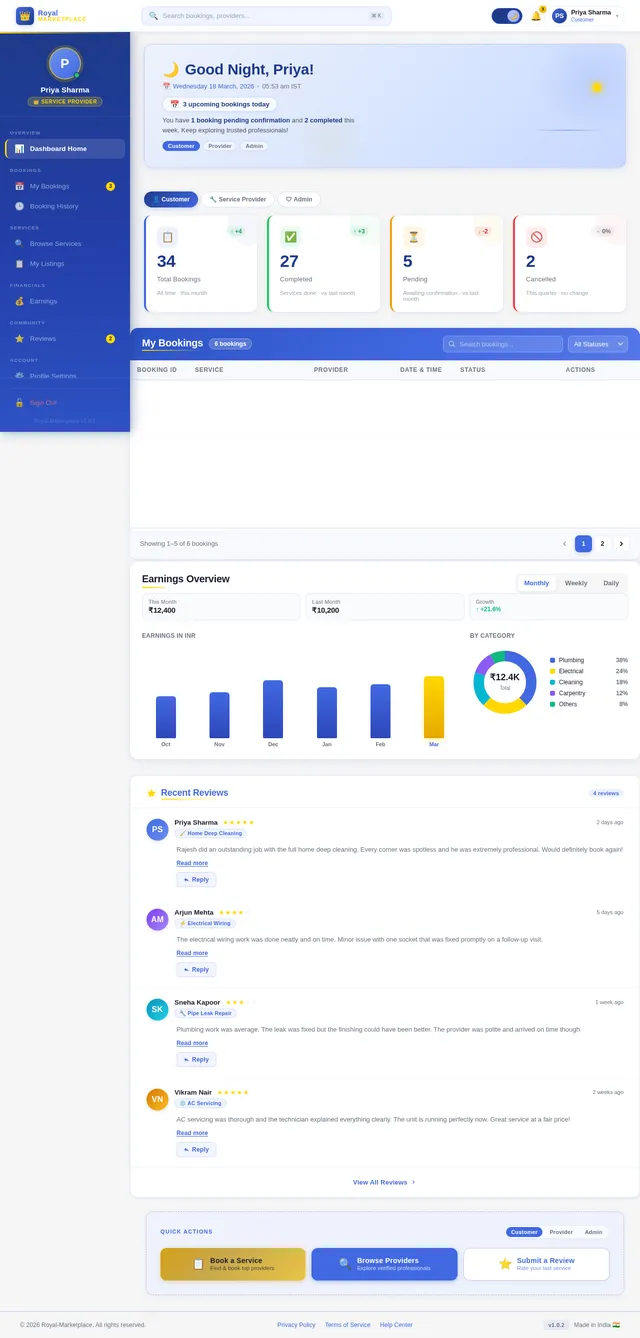Click the Cleaning legend color swatch

(552, 682)
